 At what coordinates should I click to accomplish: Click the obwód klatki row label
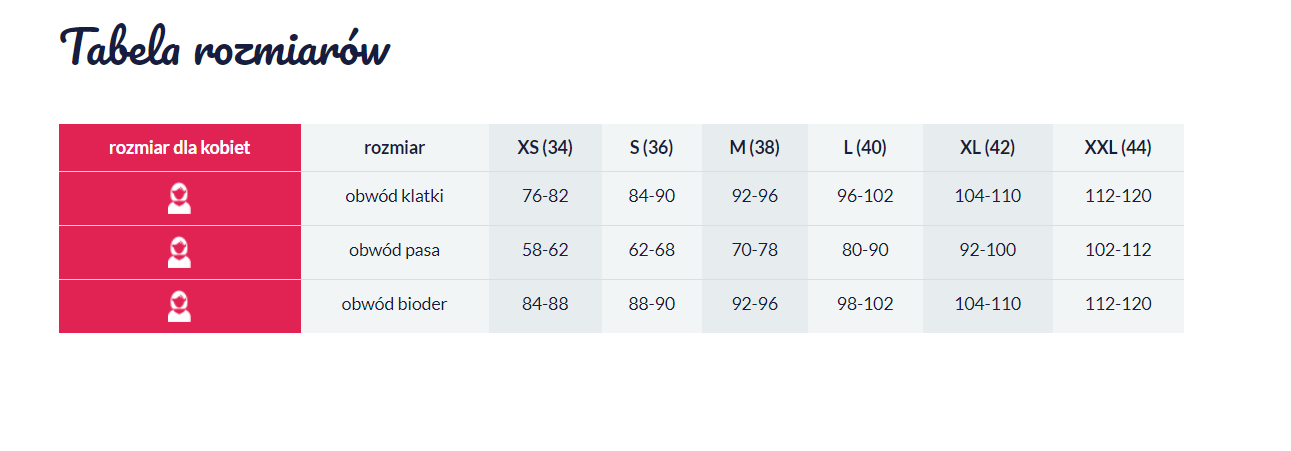coord(394,196)
